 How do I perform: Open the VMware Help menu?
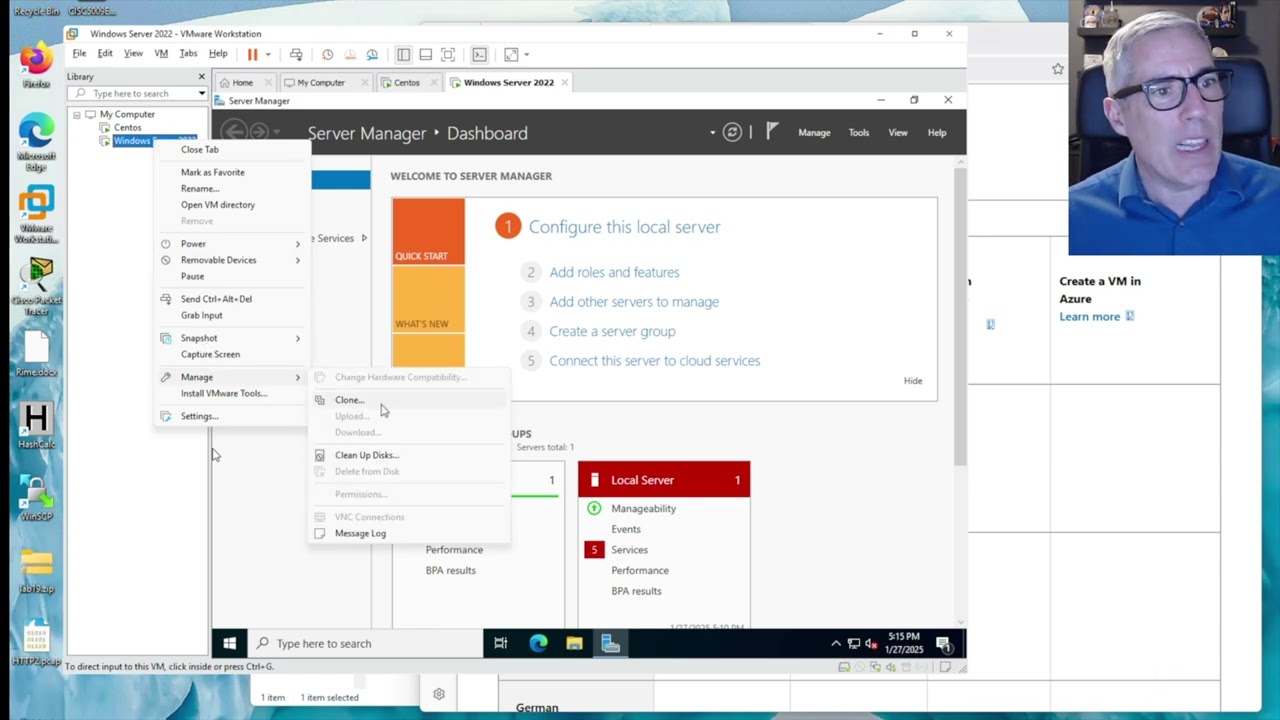coord(218,54)
